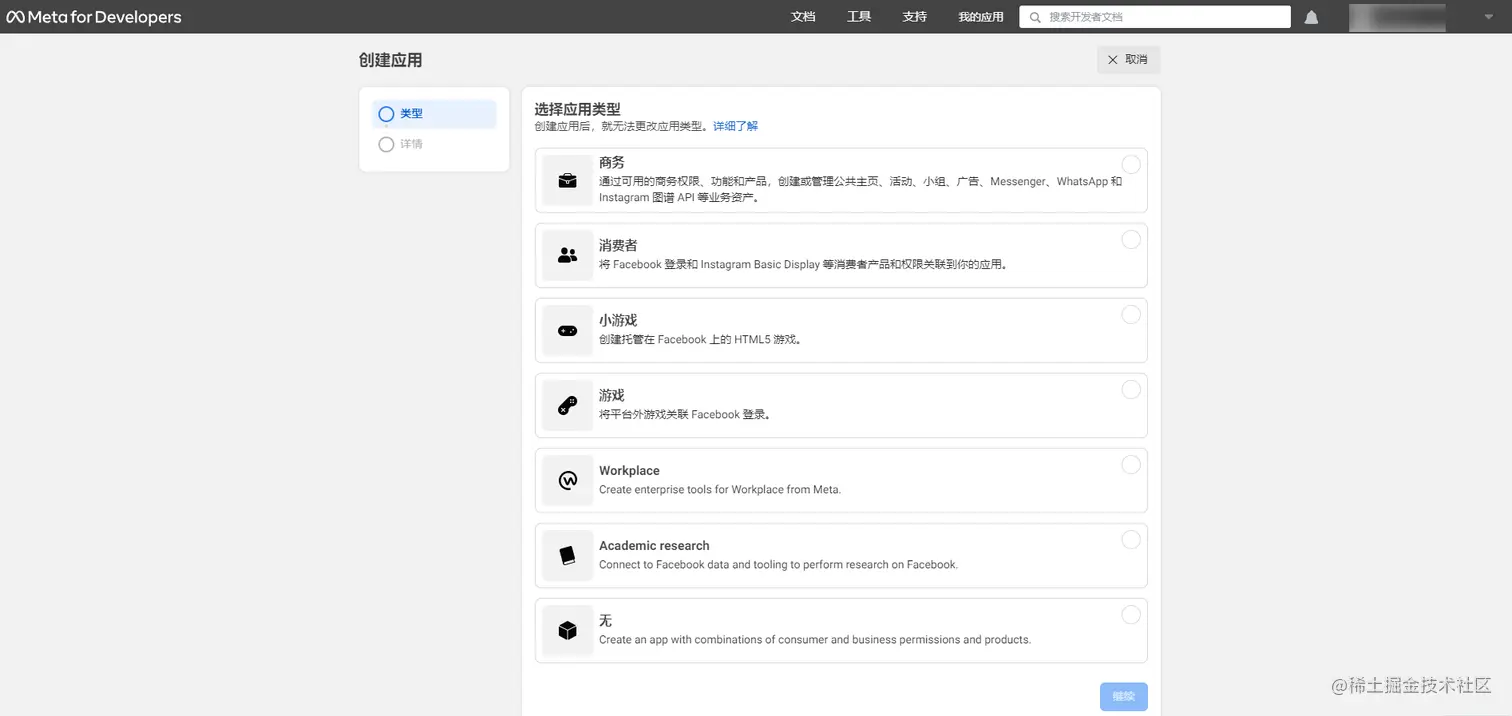The width and height of the screenshot is (1512, 716).
Task: Select the 无 app type radio button
Action: pos(1131,614)
